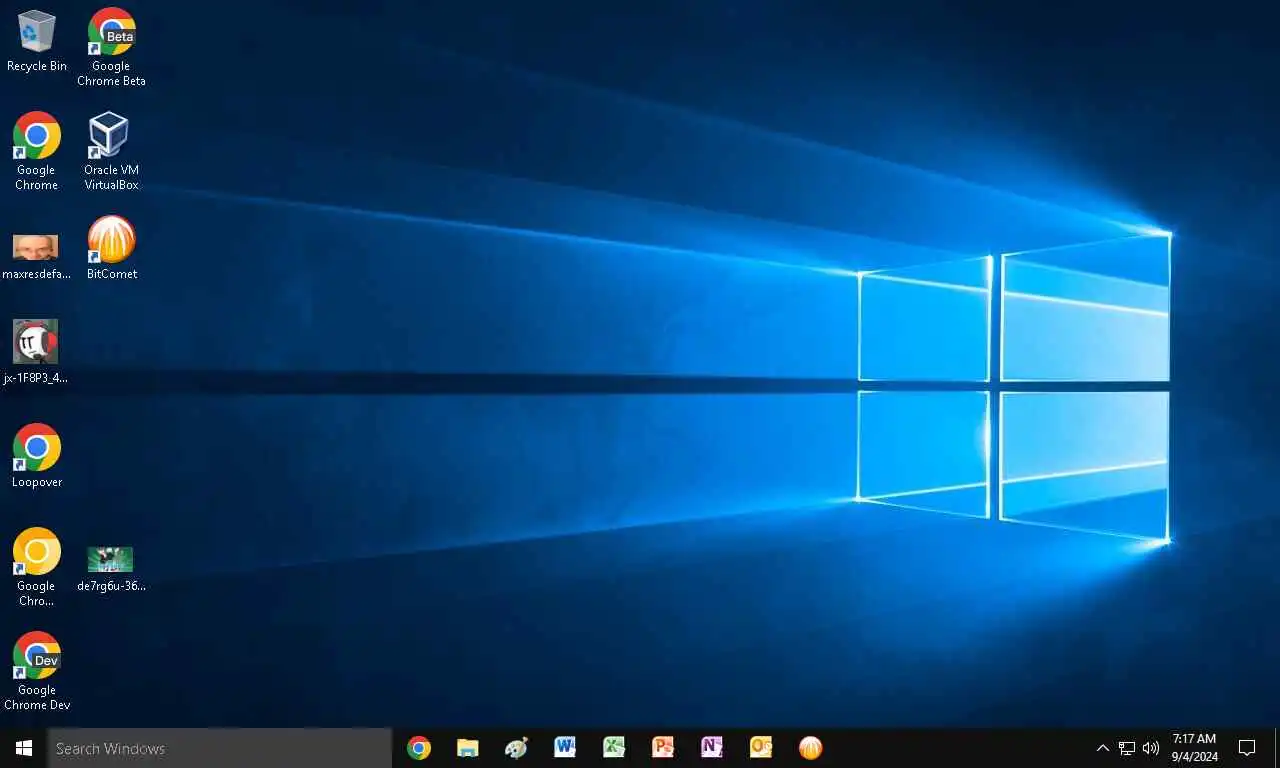Select the BitComet desktop shortcut
1280x768 pixels.
click(111, 248)
